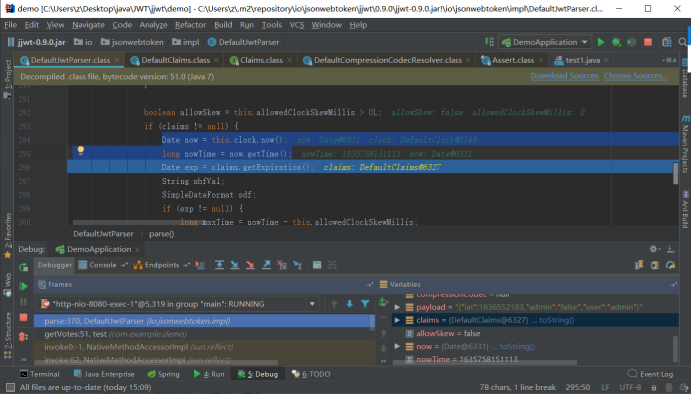This screenshot has width=691, height=394.
Task: Close the DefaultJwtParser.class tab
Action: coord(117,60)
